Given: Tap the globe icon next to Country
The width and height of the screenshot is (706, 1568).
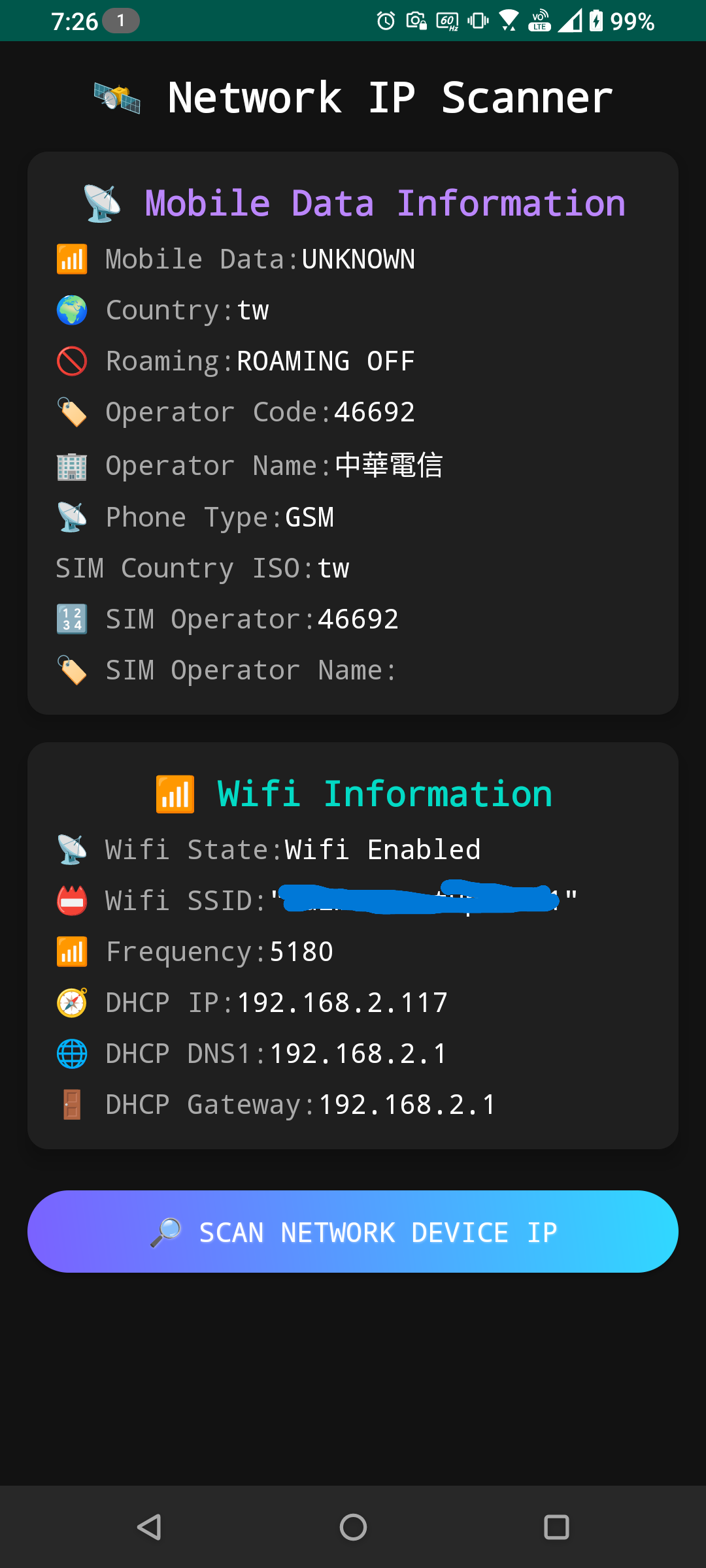Looking at the screenshot, I should [x=72, y=310].
